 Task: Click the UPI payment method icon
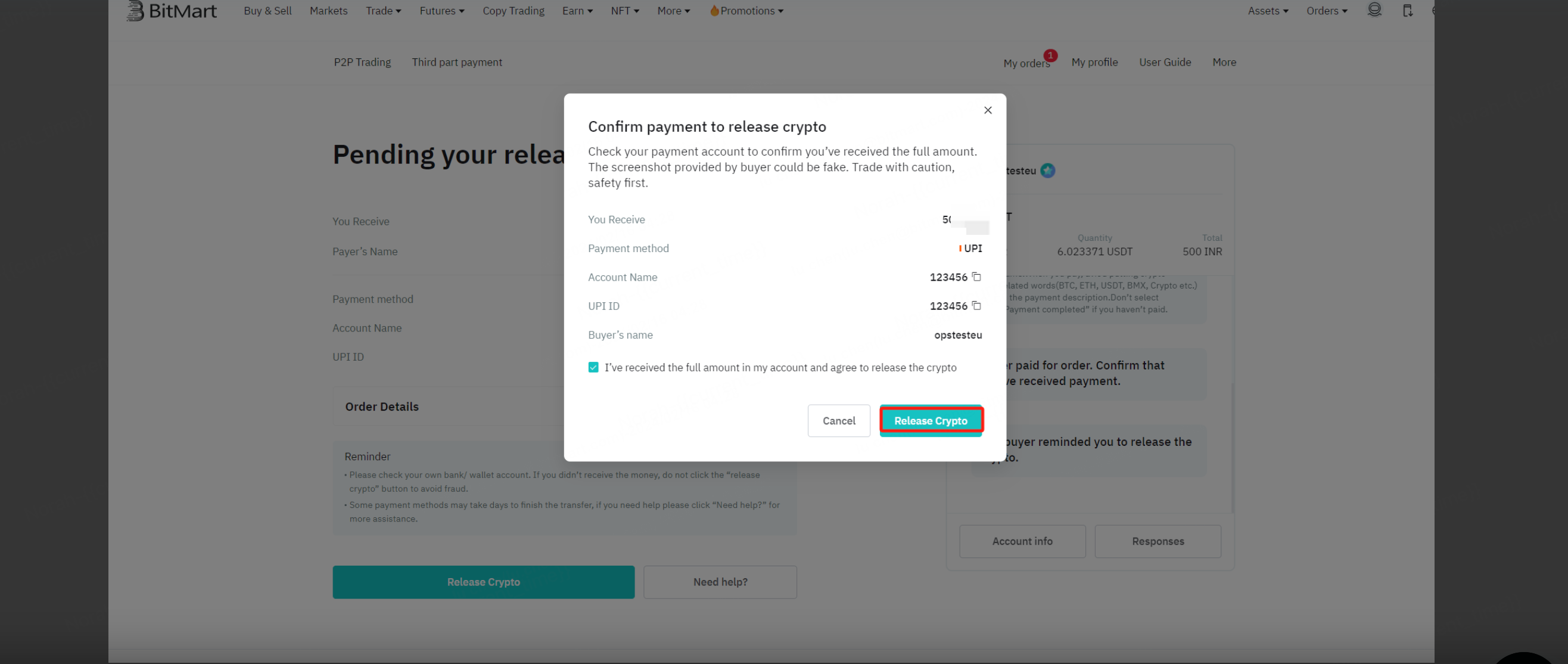coord(960,248)
